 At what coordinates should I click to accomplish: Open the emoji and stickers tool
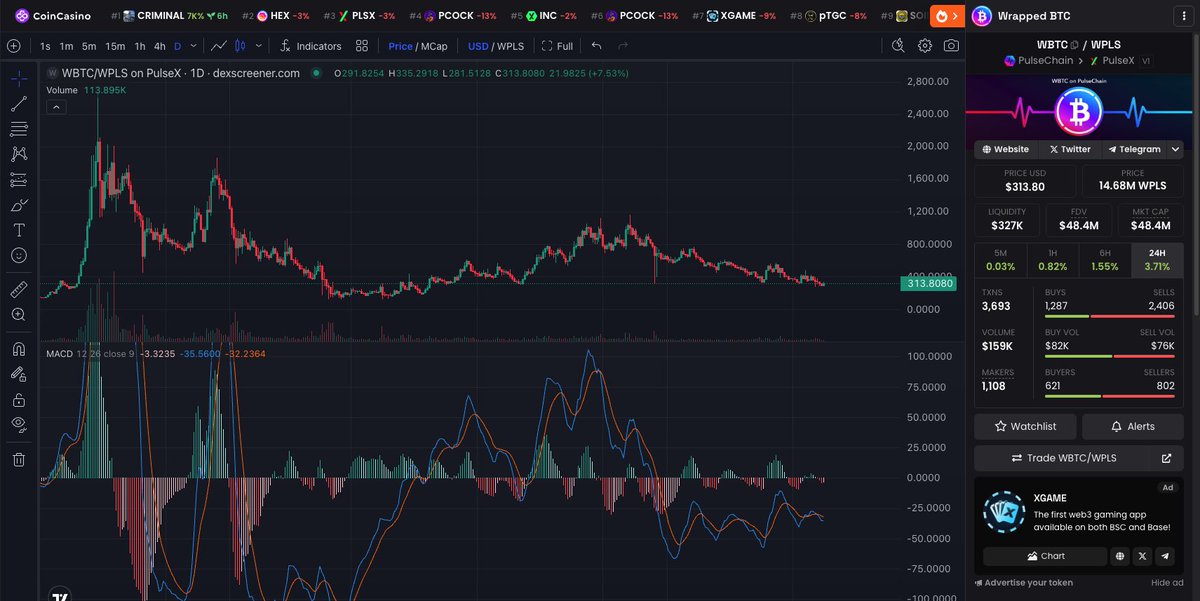[18, 256]
